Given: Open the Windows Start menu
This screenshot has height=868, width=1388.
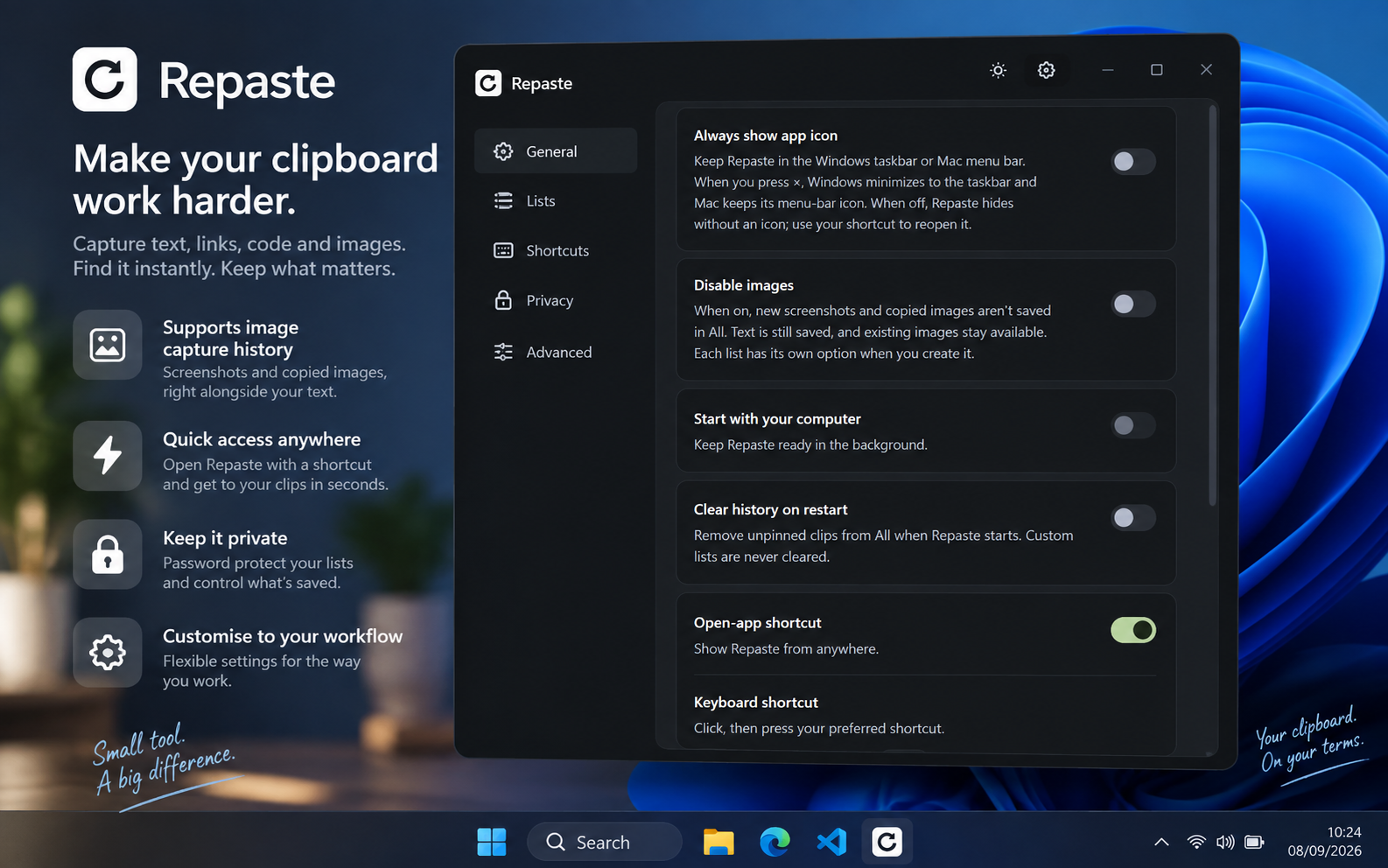Looking at the screenshot, I should pyautogui.click(x=492, y=842).
